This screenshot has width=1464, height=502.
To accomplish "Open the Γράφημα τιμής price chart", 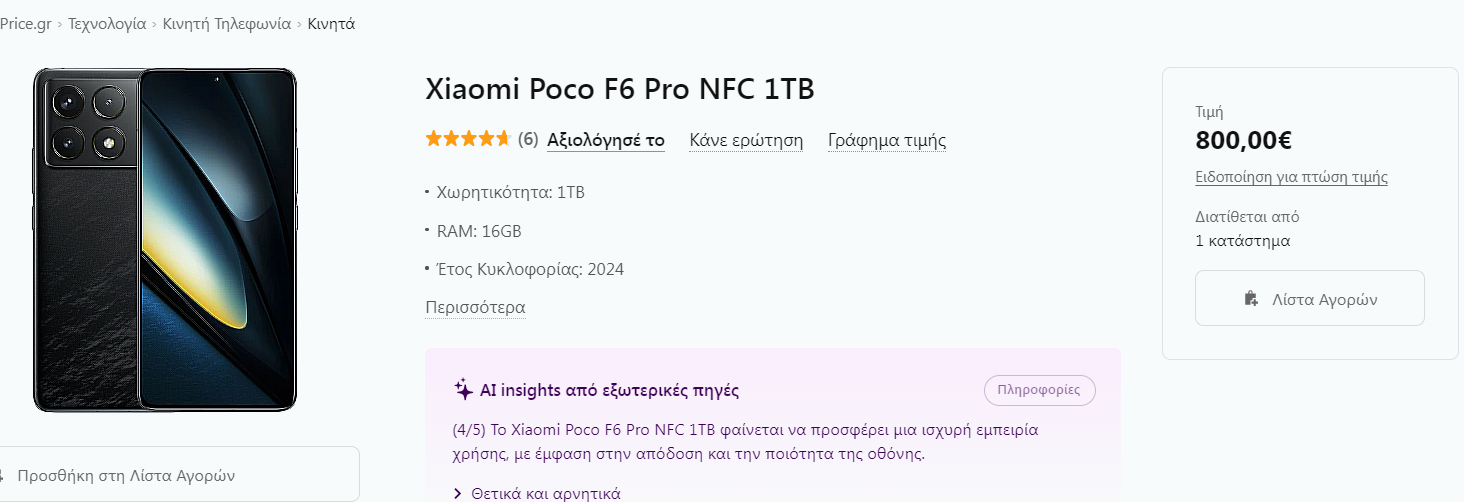I will coord(887,140).
